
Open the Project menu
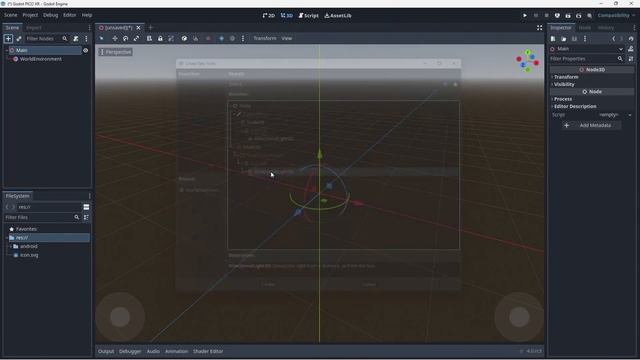pos(30,15)
